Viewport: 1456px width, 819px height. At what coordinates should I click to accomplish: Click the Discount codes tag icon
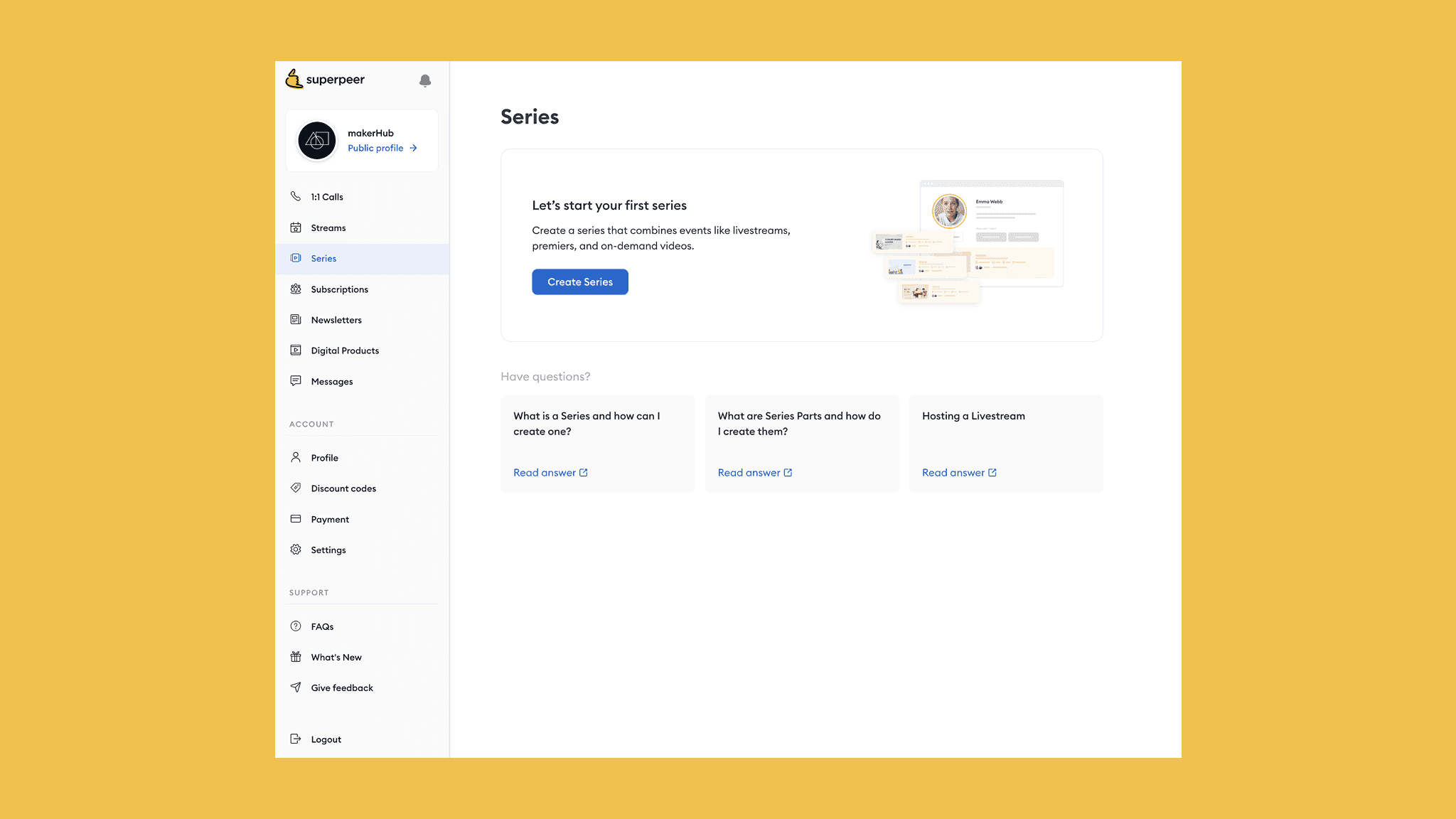tap(296, 488)
